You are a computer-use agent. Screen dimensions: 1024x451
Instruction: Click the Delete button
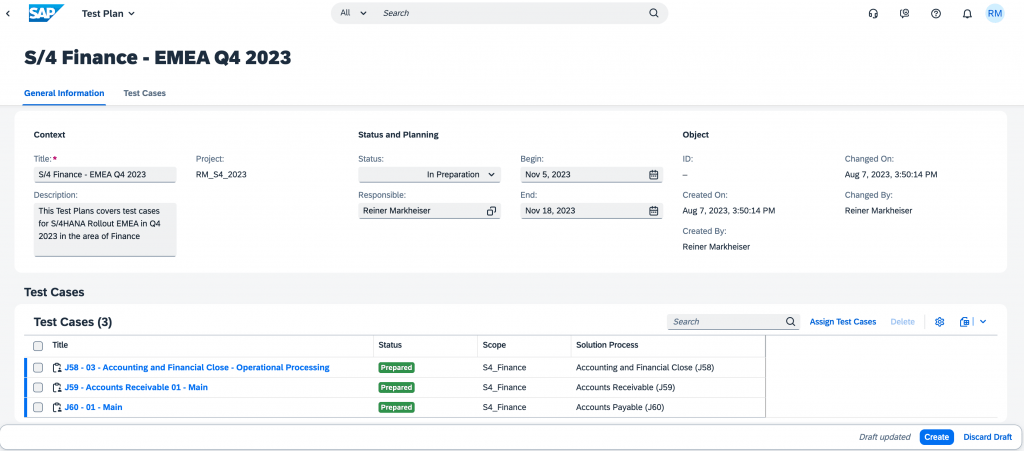(903, 322)
